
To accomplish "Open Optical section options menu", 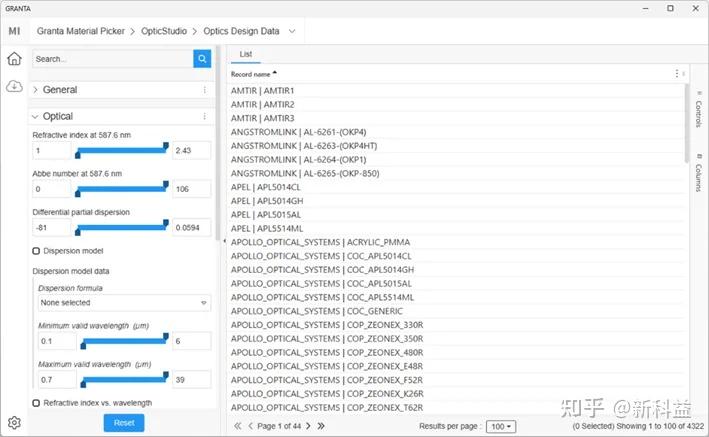I will coord(205,116).
